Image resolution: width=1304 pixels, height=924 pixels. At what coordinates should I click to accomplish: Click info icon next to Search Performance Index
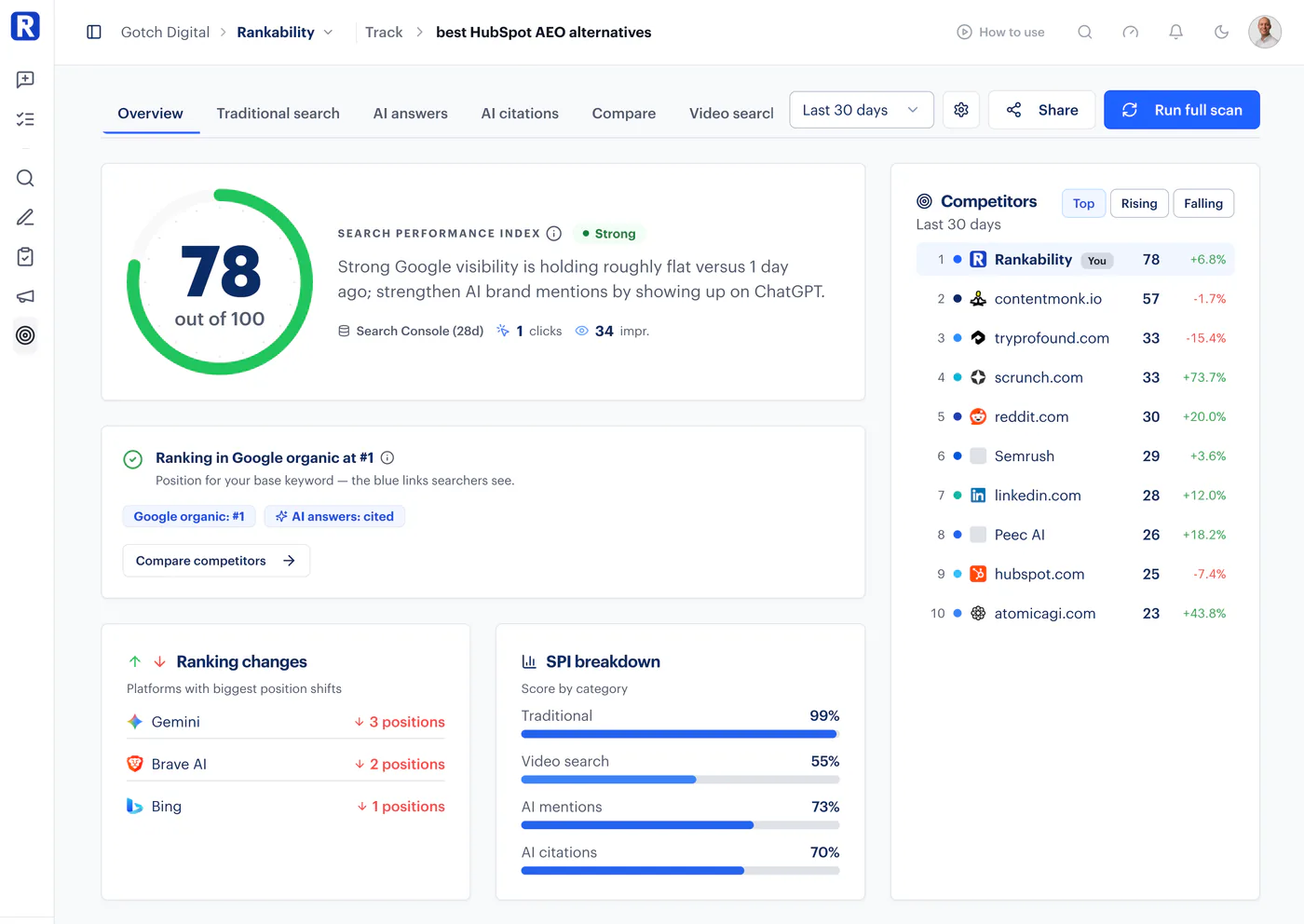click(x=554, y=234)
